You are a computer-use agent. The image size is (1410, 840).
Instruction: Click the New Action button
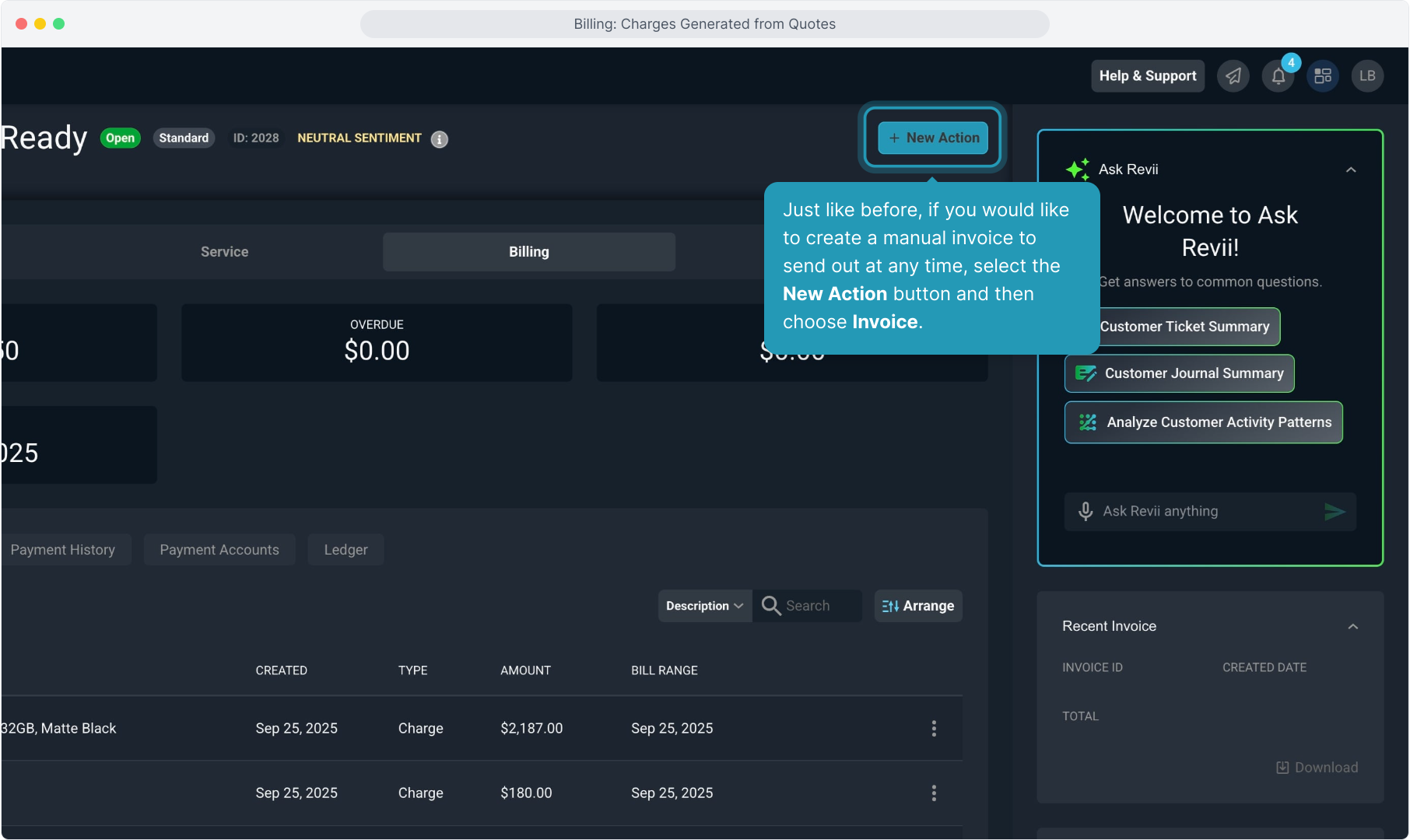(x=933, y=138)
